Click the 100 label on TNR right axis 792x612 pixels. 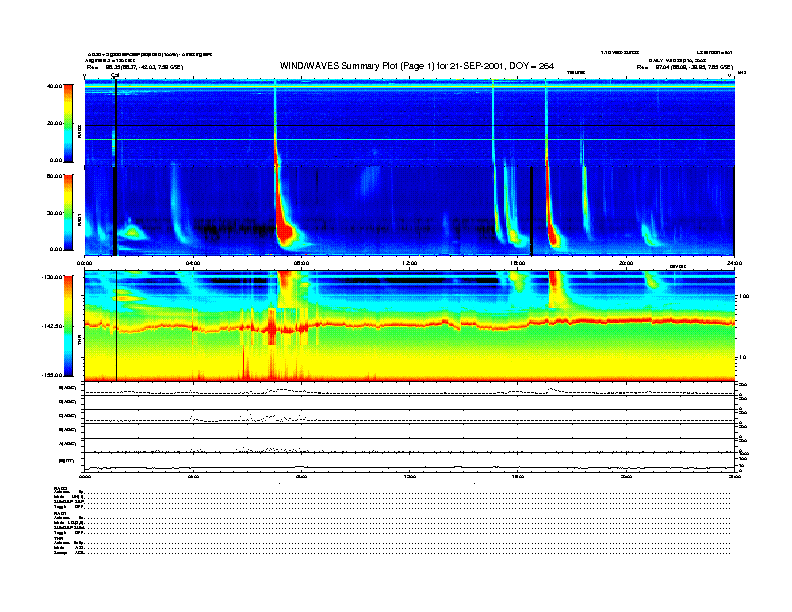point(743,296)
